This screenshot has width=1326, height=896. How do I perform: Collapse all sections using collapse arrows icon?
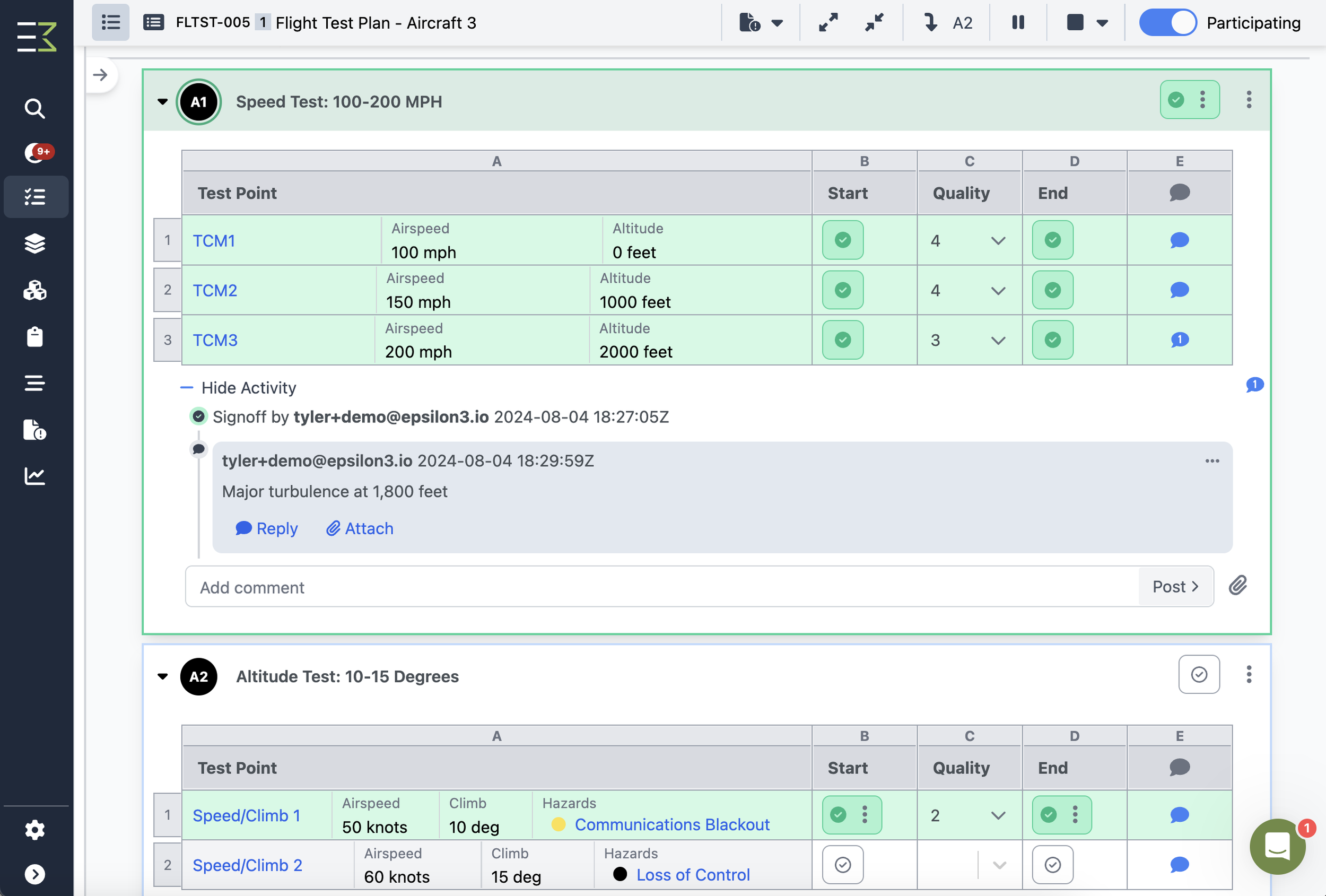(873, 23)
